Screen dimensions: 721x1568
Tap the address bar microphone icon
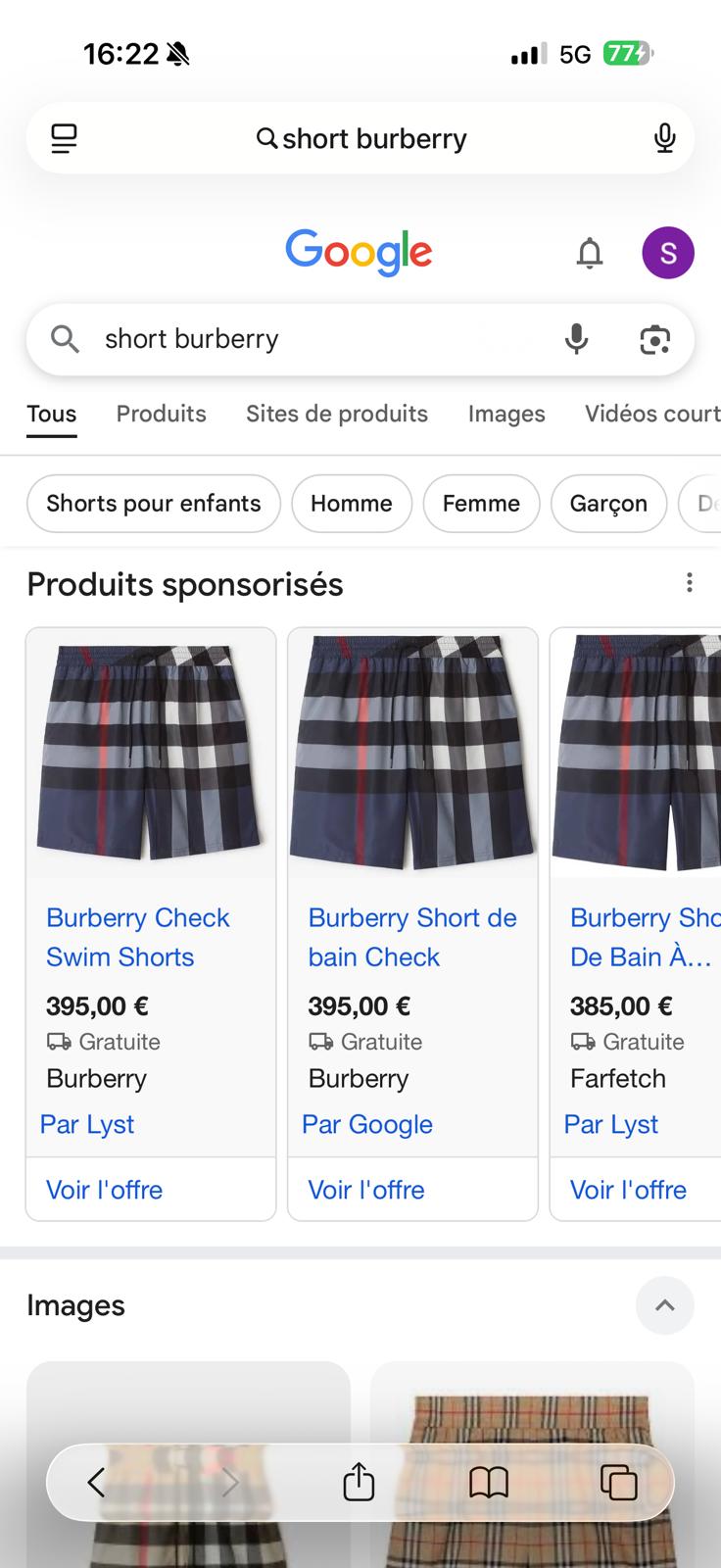pyautogui.click(x=664, y=138)
